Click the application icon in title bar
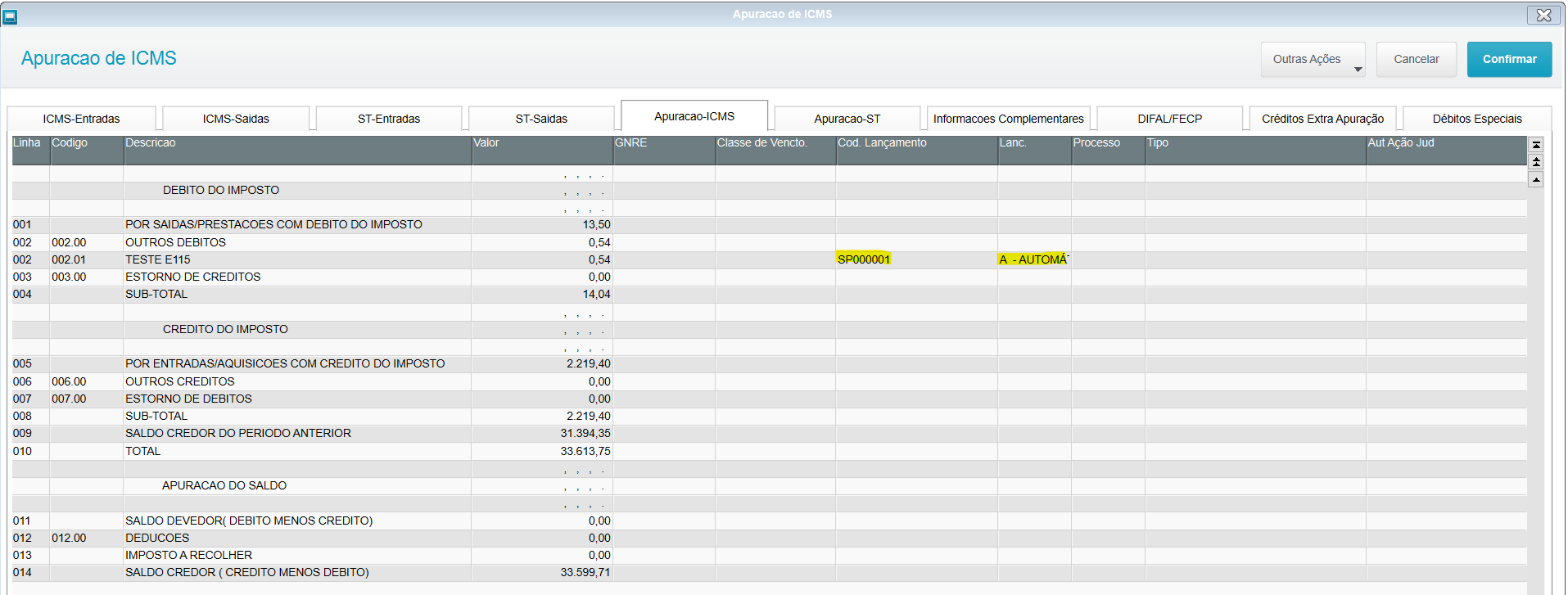The height and width of the screenshot is (595, 1568). [10, 16]
